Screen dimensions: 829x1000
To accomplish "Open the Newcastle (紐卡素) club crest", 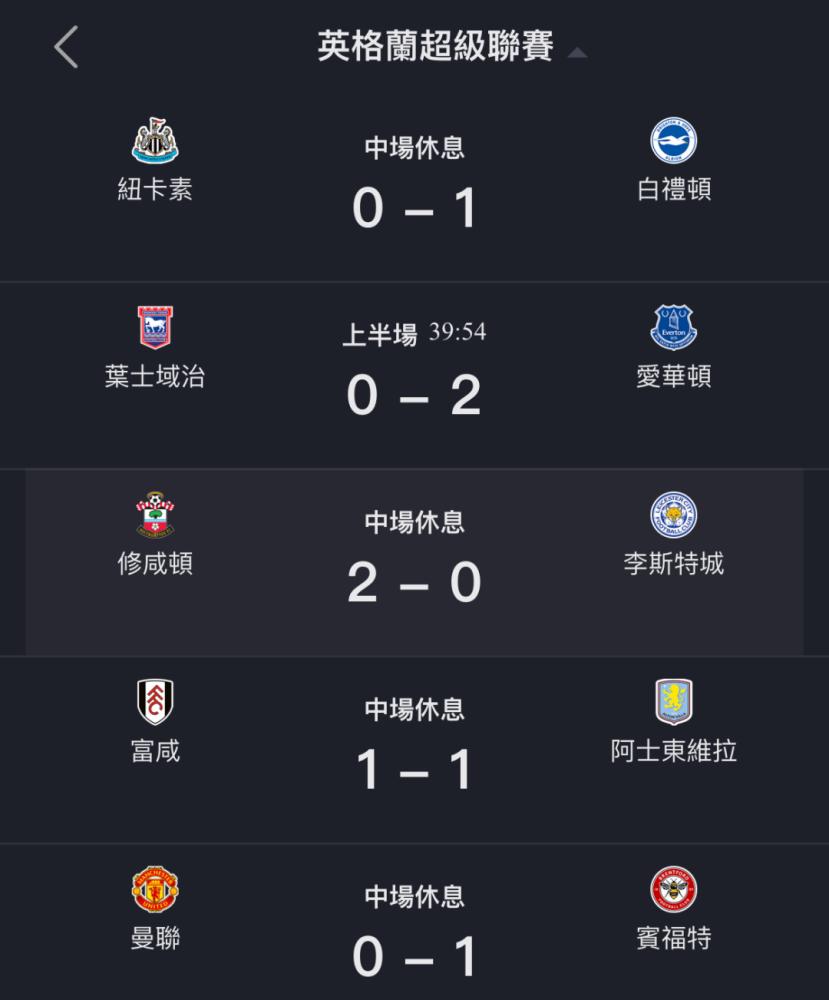I will click(x=155, y=140).
